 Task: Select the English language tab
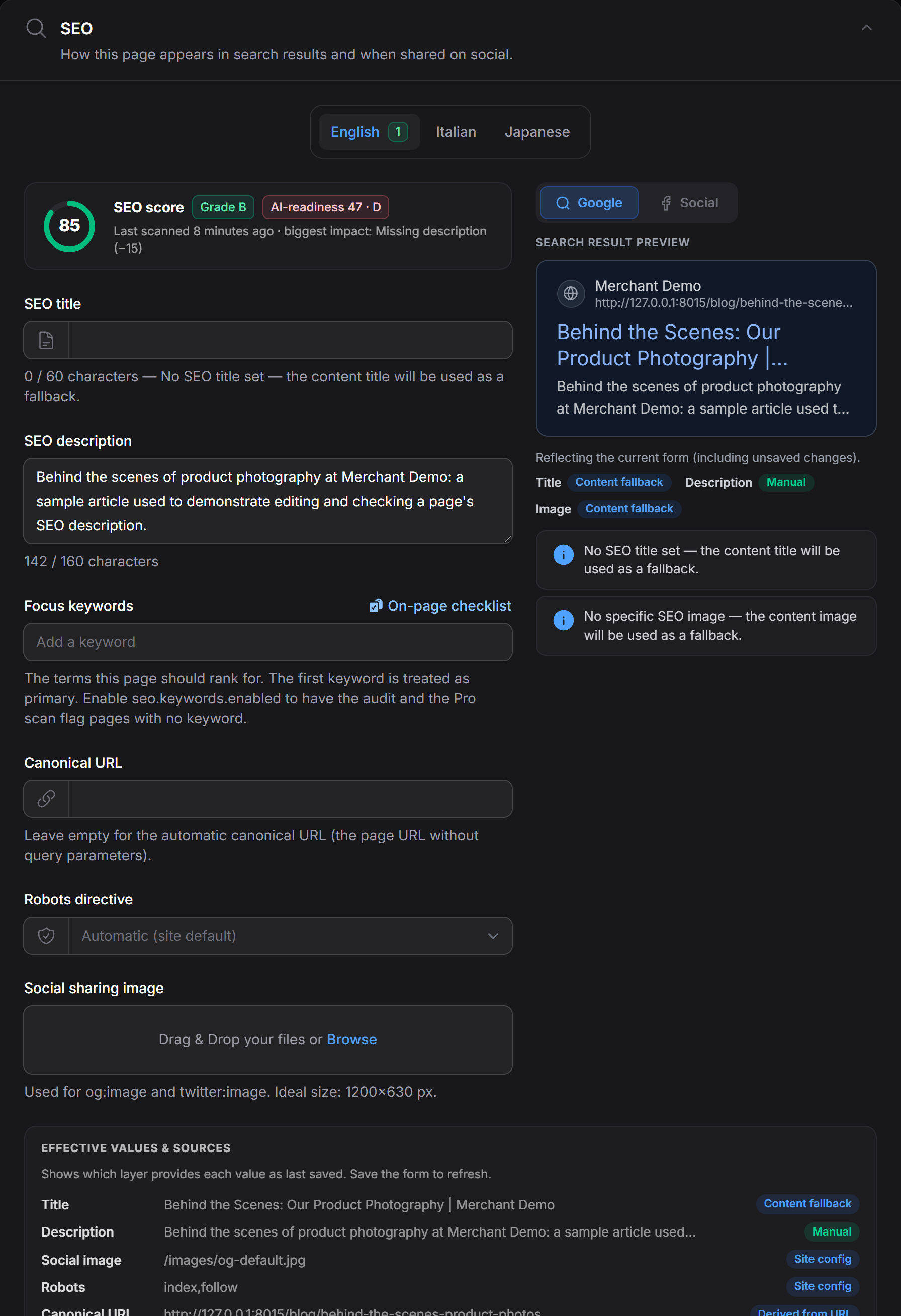click(x=369, y=132)
